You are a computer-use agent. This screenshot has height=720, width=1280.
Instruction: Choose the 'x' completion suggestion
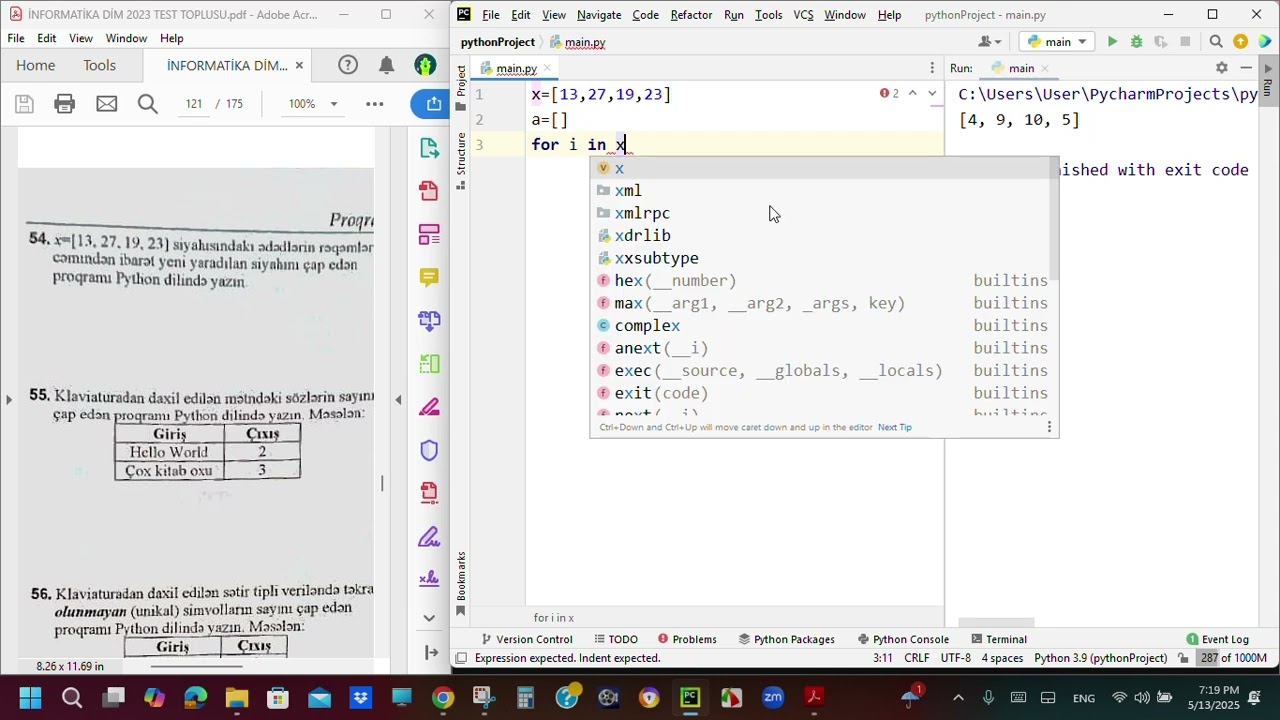824,168
